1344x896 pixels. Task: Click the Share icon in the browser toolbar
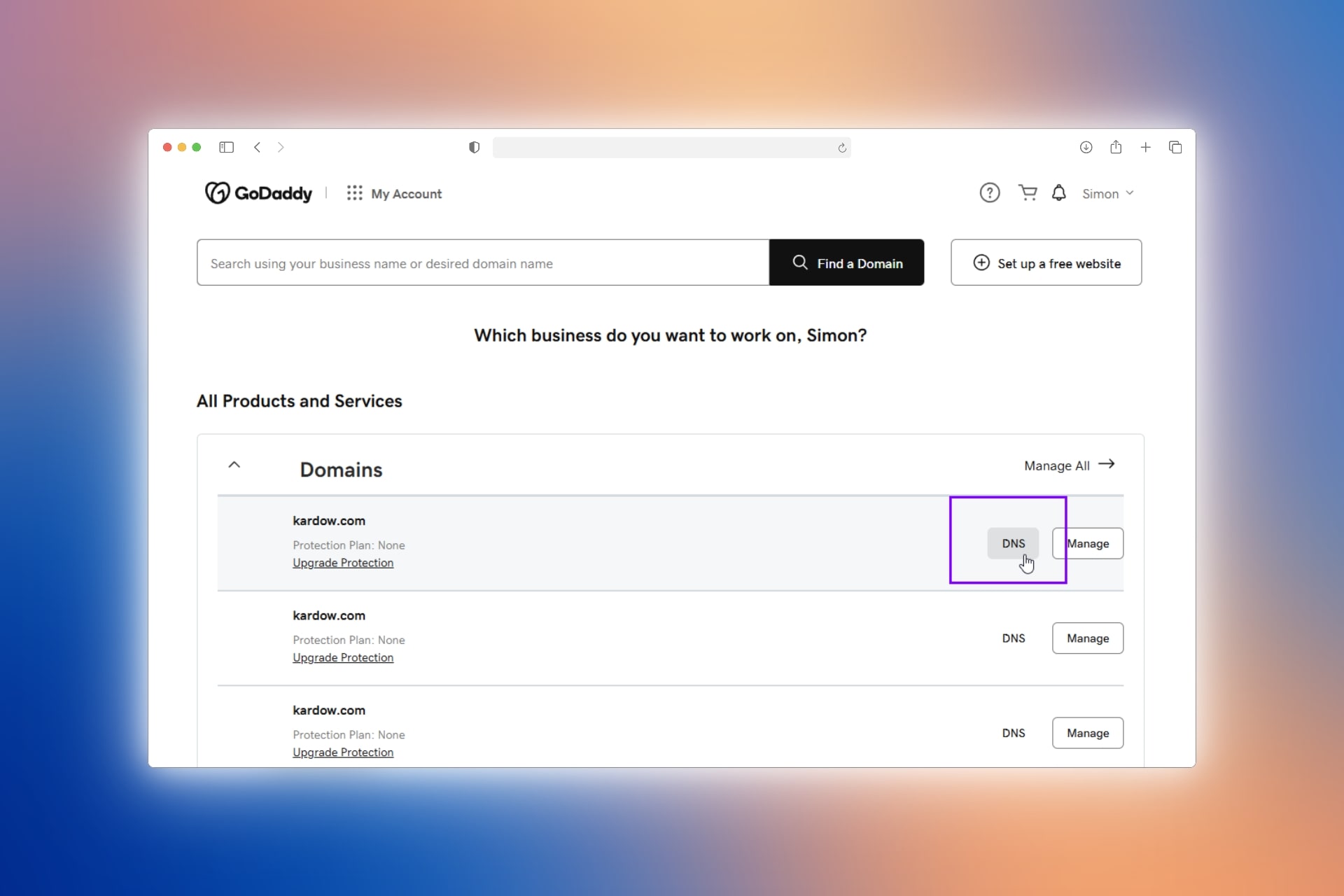click(x=1116, y=147)
